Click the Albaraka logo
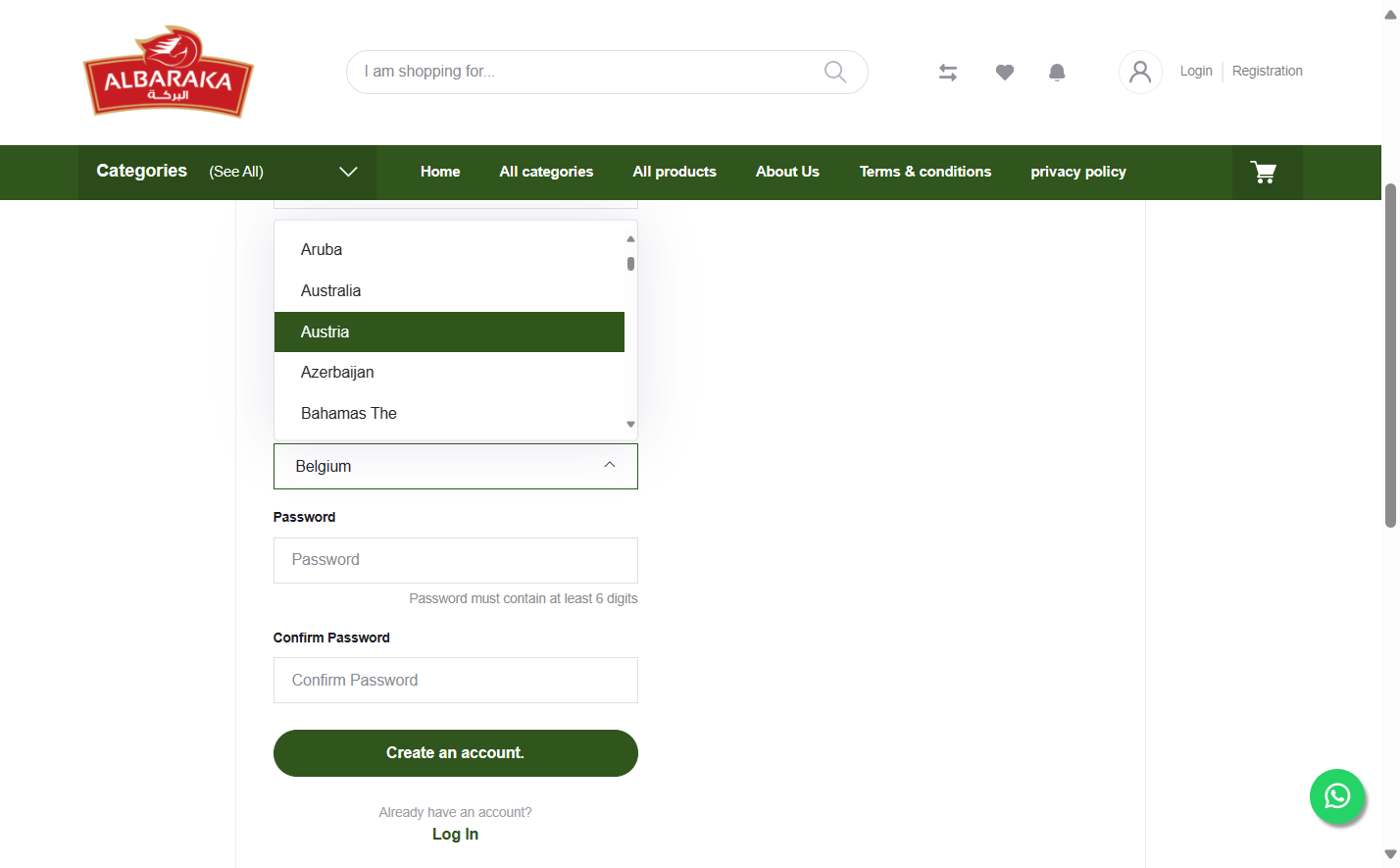The image size is (1400, 868). point(169,72)
